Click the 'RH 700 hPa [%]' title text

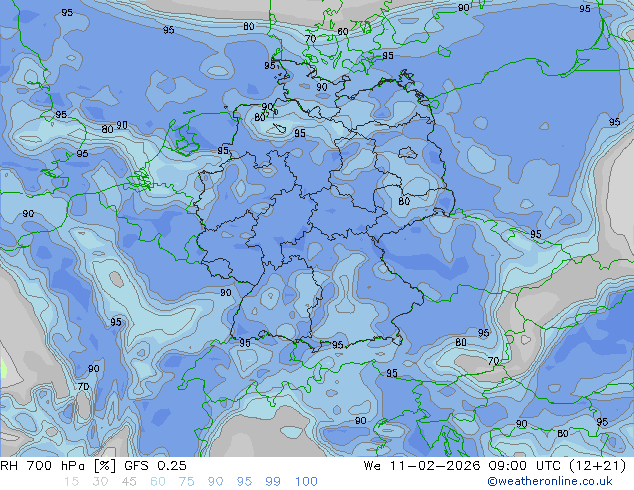[58, 466]
